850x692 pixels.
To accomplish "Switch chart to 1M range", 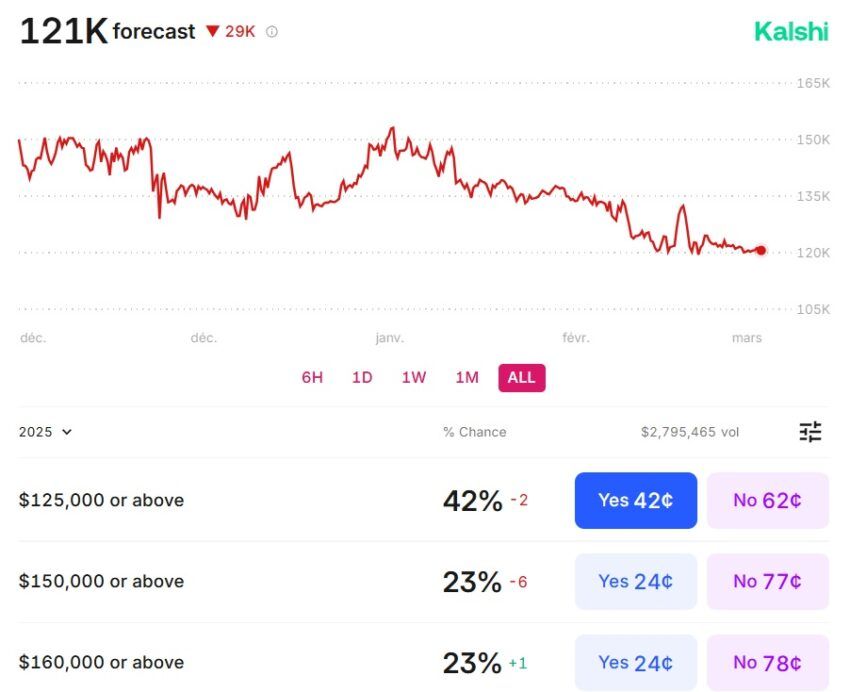I will 467,377.
